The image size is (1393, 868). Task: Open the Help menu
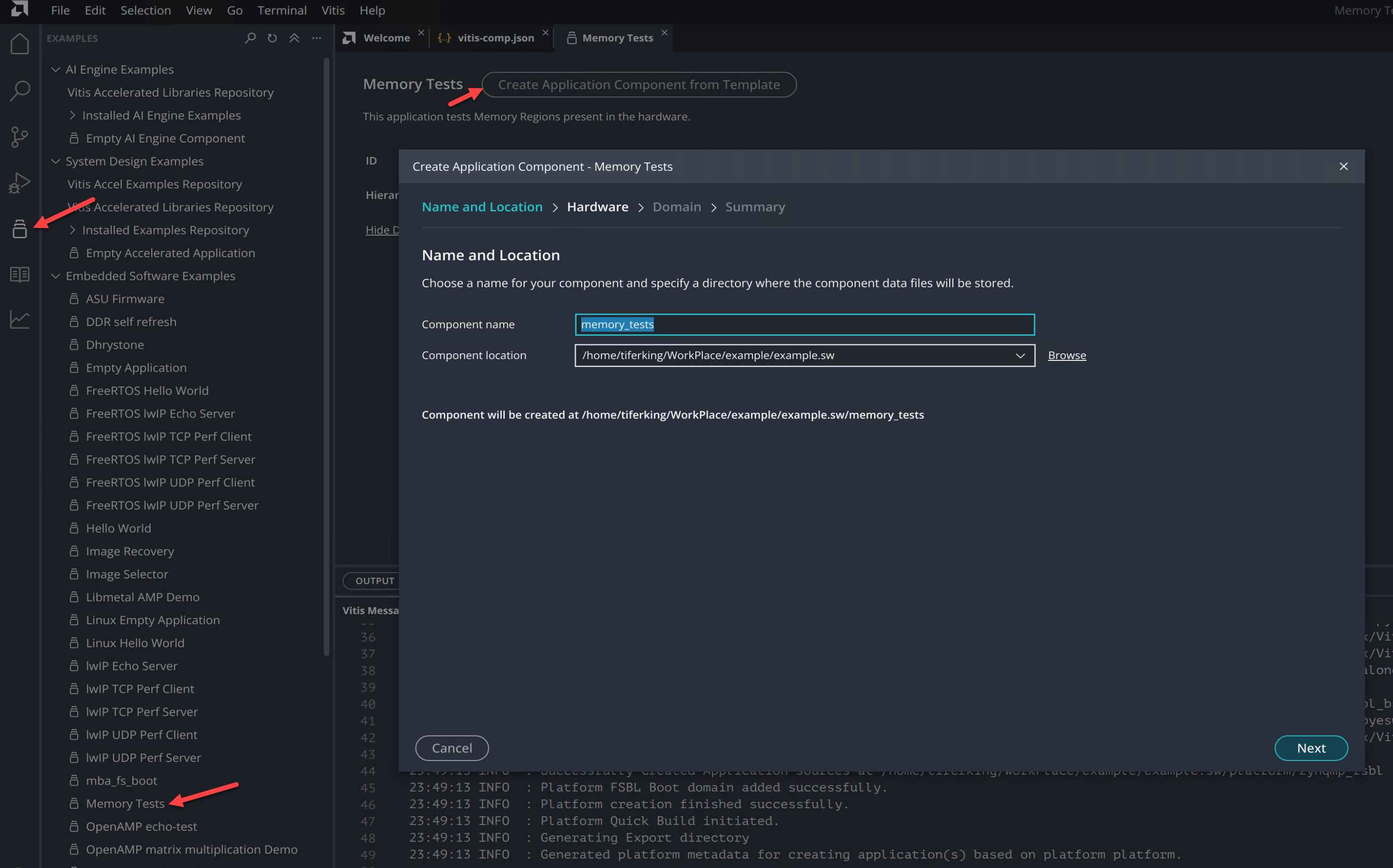click(x=372, y=10)
